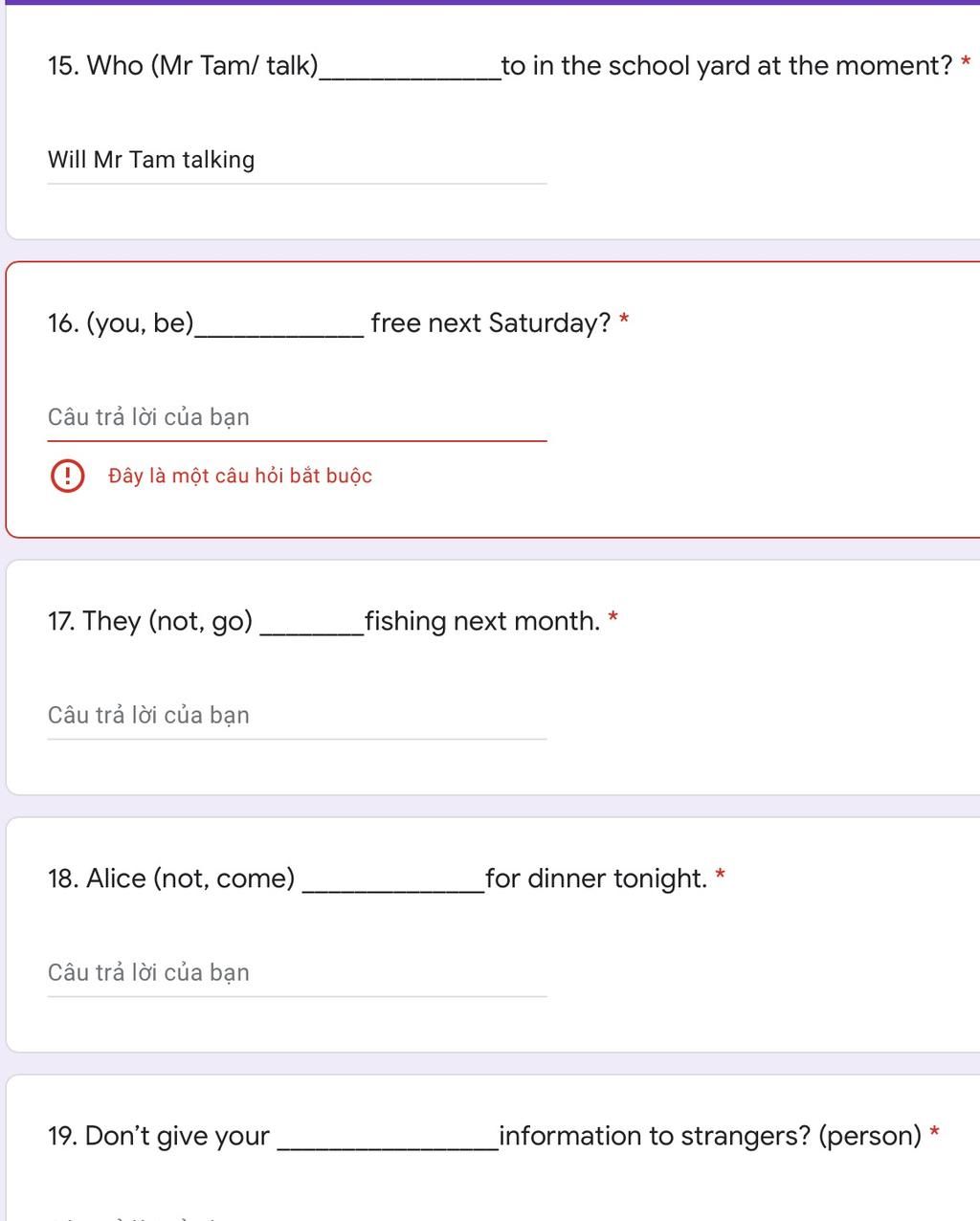Image resolution: width=980 pixels, height=1221 pixels.
Task: Click the required asterisk after 'next Saturday?'
Action: pyautogui.click(x=624, y=321)
